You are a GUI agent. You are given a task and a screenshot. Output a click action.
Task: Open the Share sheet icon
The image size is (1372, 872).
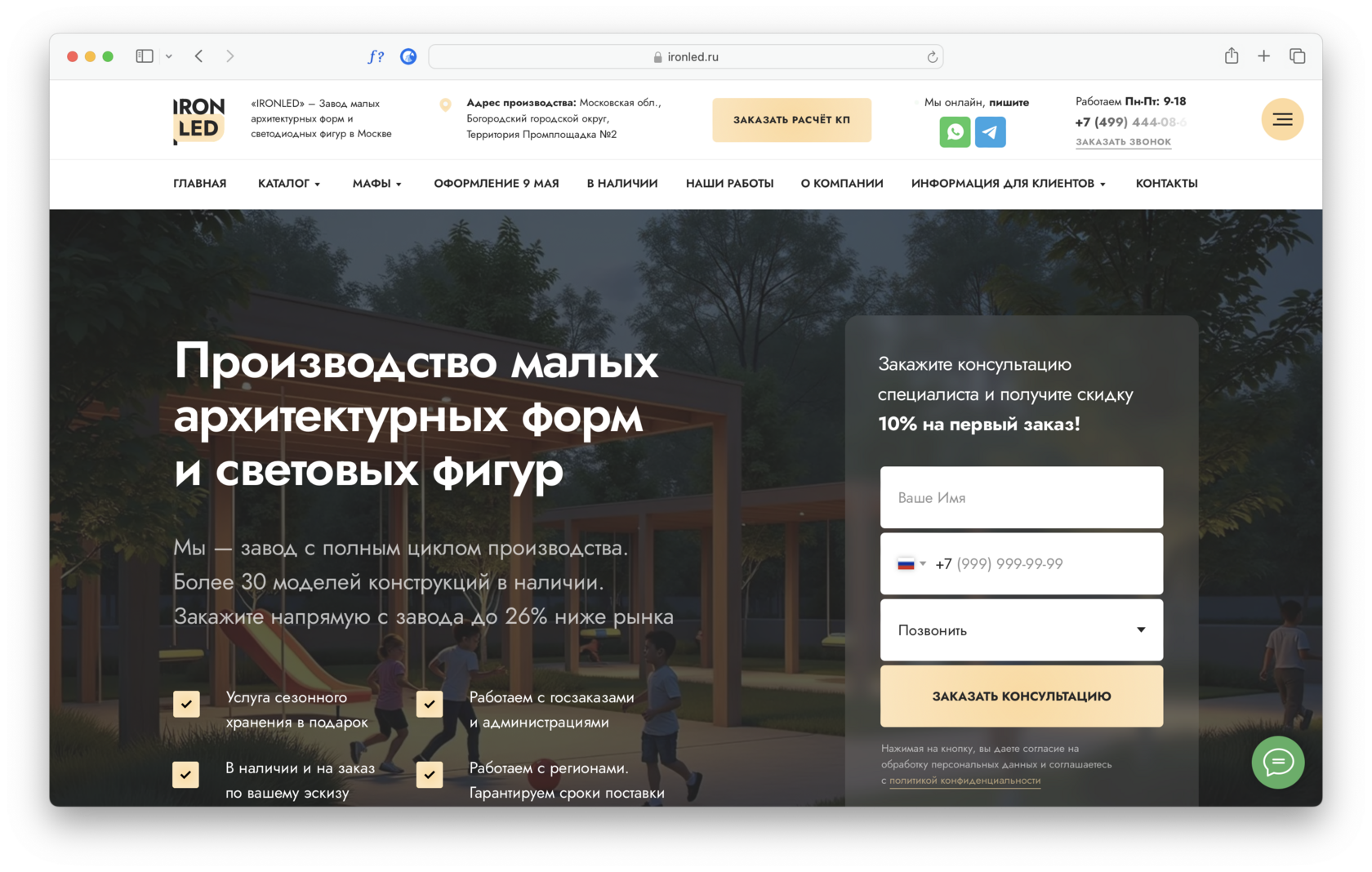(1232, 56)
